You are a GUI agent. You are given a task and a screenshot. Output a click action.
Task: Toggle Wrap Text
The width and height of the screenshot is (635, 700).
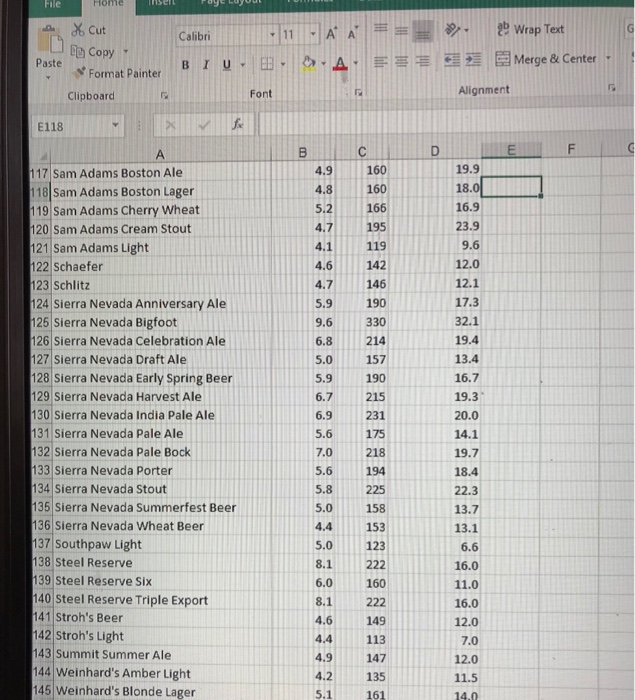(x=530, y=29)
